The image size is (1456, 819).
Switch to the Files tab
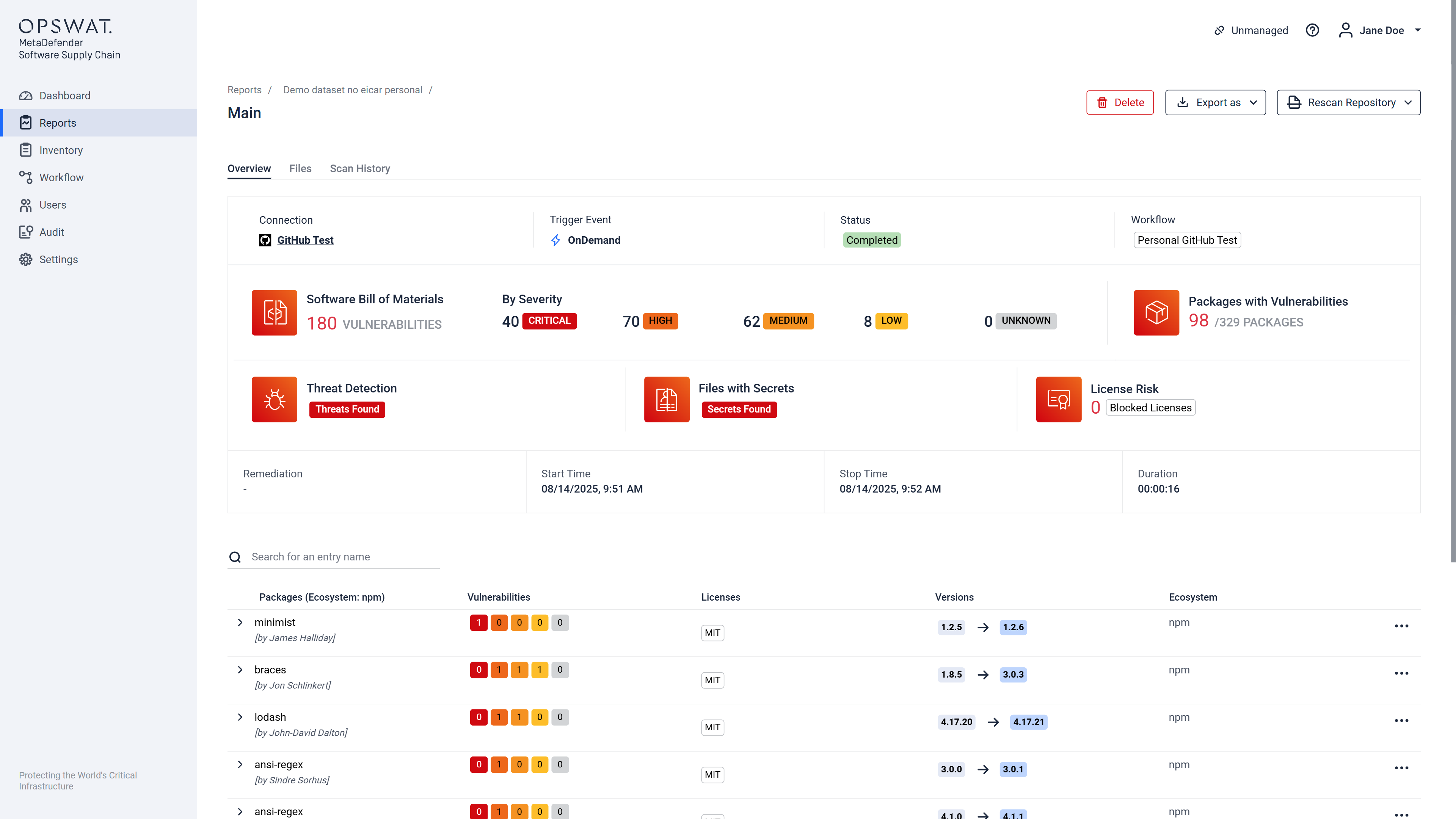[x=300, y=168]
